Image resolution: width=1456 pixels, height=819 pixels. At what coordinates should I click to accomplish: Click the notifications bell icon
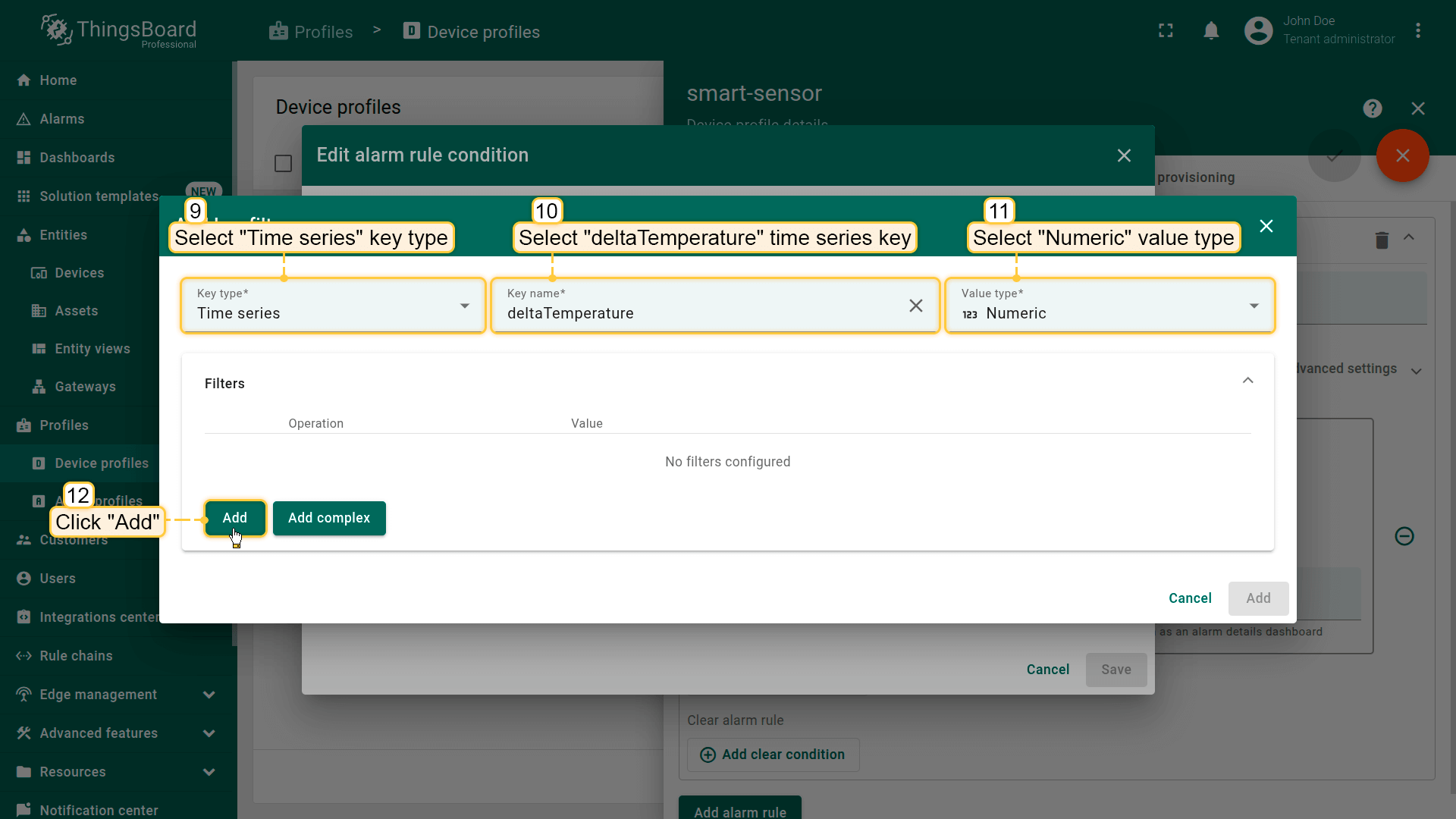point(1211,31)
